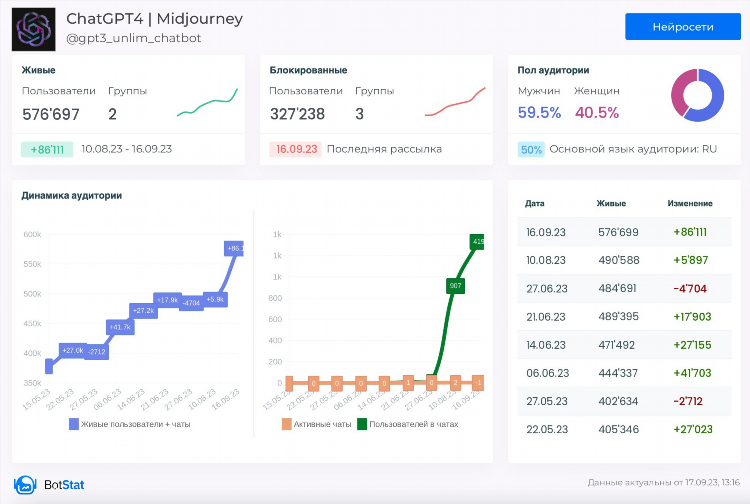Click the -4'704 change value
Image resolution: width=750 pixels, height=504 pixels.
pyautogui.click(x=690, y=289)
